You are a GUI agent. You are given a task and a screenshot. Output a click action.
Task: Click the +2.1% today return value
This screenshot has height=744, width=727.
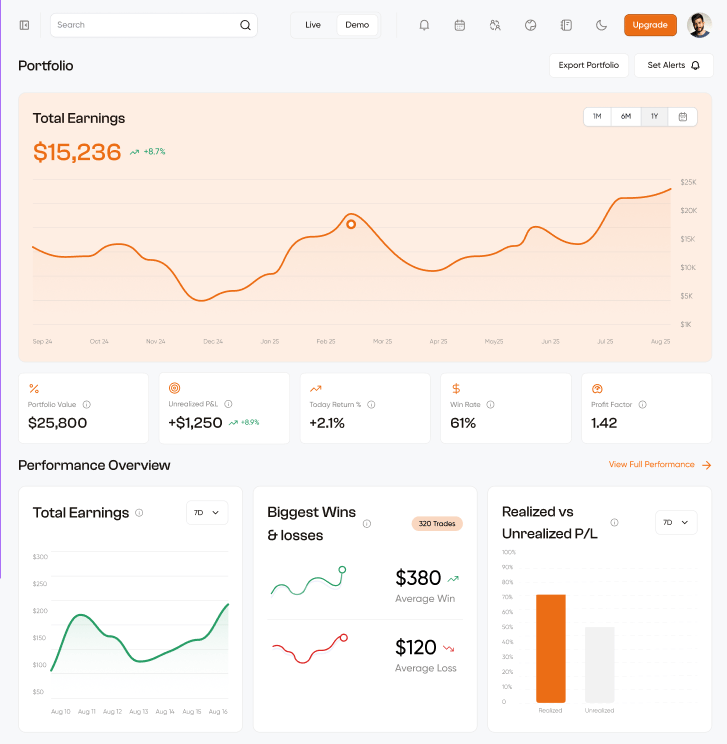pos(327,423)
